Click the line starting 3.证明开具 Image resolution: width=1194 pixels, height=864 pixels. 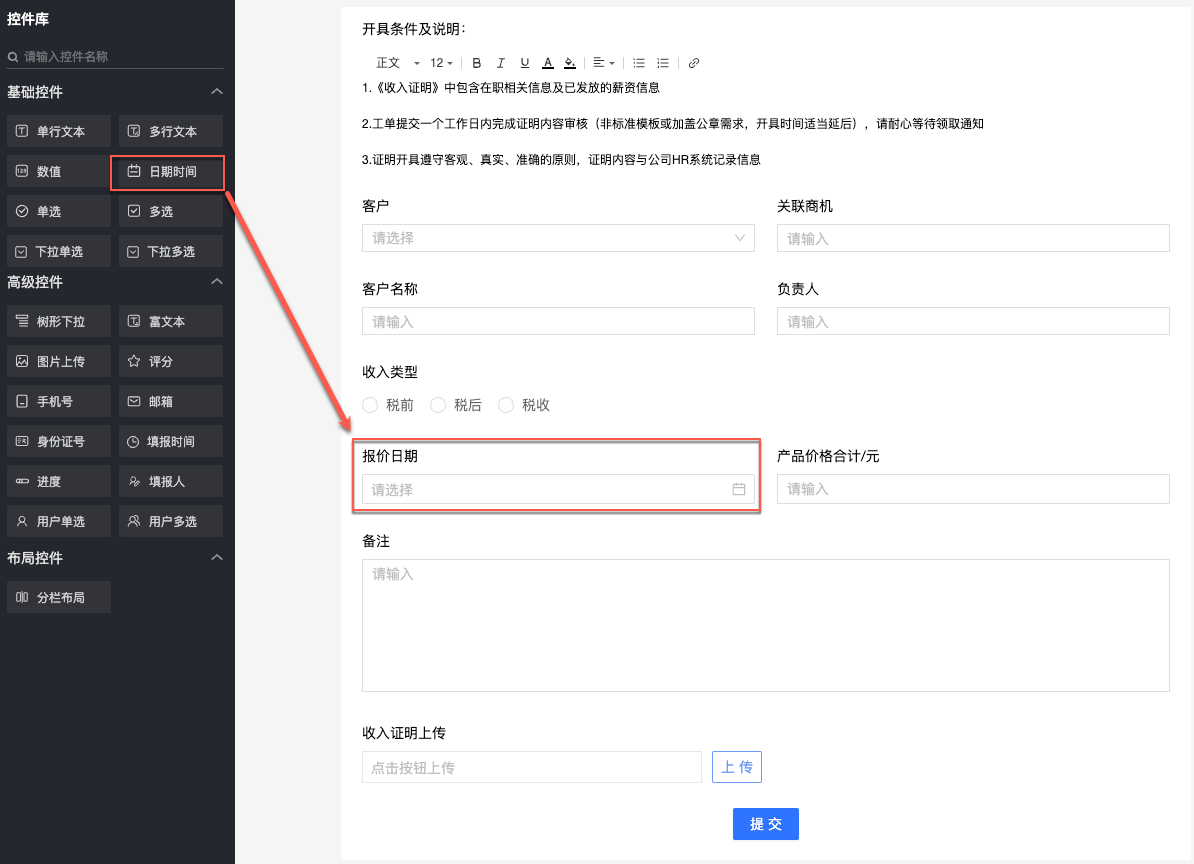coord(561,159)
